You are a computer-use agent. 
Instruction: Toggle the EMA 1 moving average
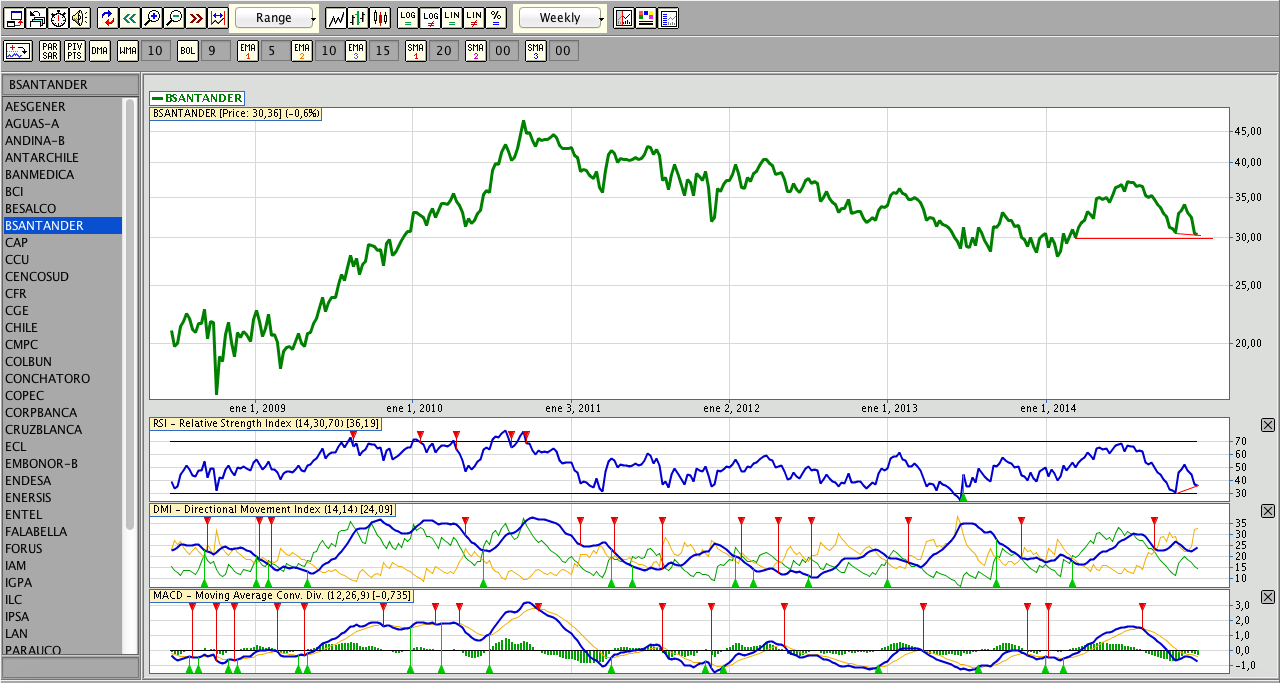click(247, 51)
